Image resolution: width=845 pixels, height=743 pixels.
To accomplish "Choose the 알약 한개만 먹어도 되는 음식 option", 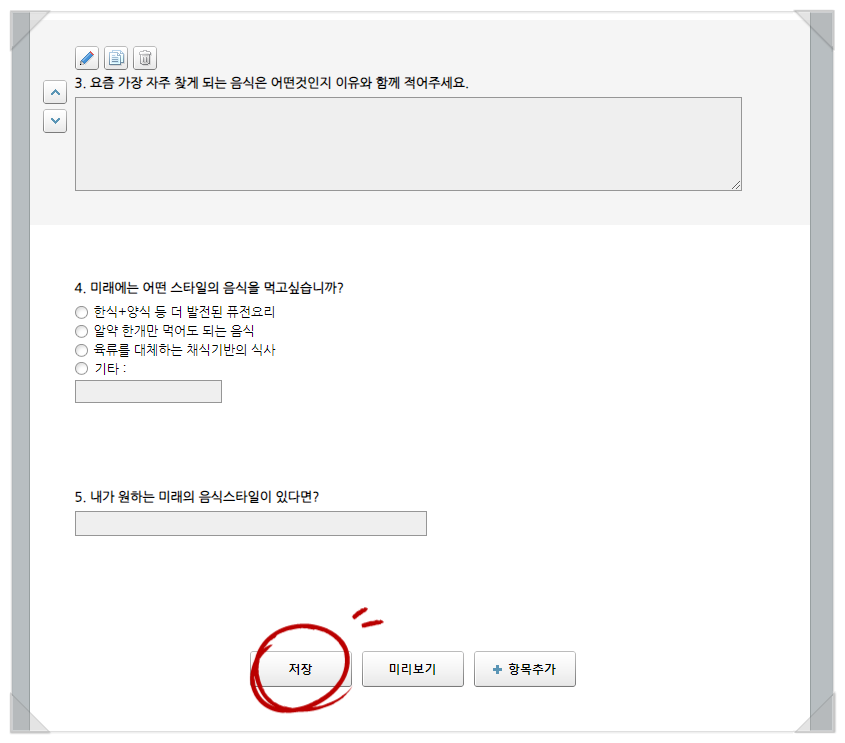I will (x=81, y=331).
